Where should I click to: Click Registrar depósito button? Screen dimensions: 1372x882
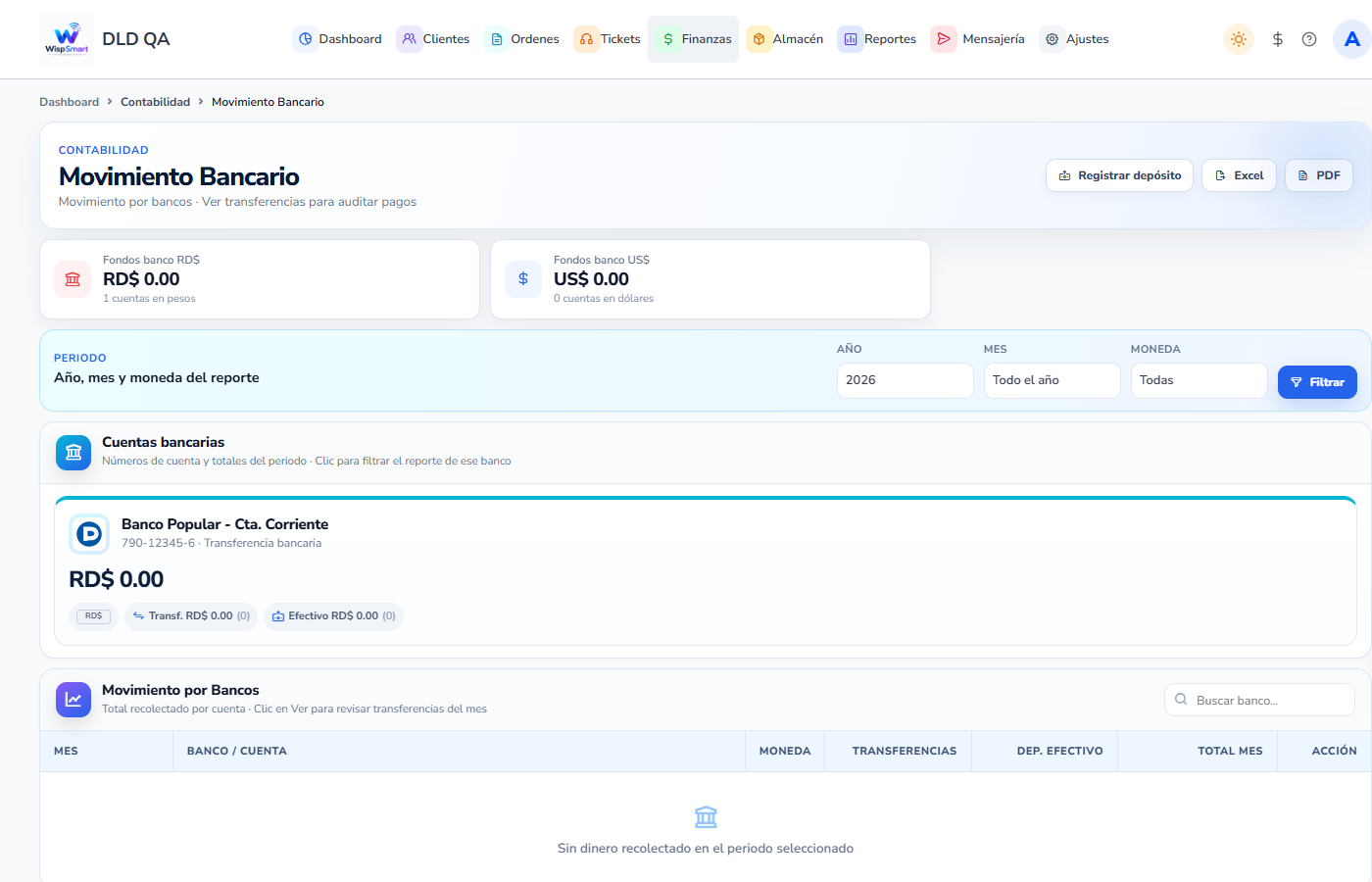1119,175
